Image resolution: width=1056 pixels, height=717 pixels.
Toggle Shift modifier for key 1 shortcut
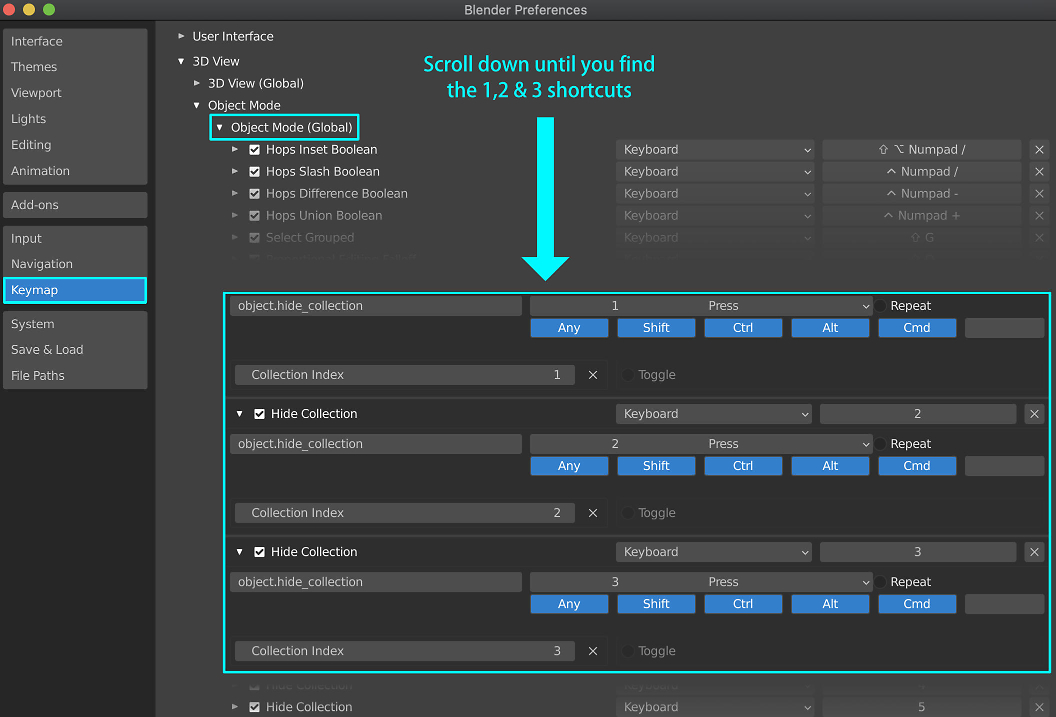(656, 328)
